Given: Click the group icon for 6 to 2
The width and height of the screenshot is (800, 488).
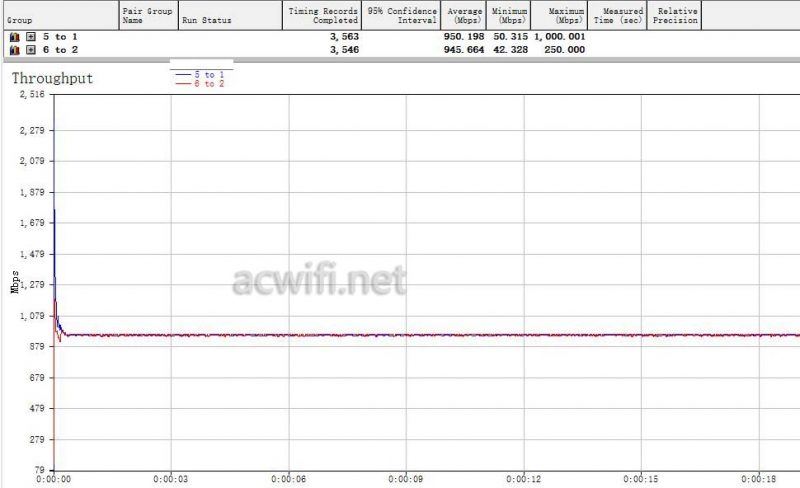Looking at the screenshot, I should (14, 48).
